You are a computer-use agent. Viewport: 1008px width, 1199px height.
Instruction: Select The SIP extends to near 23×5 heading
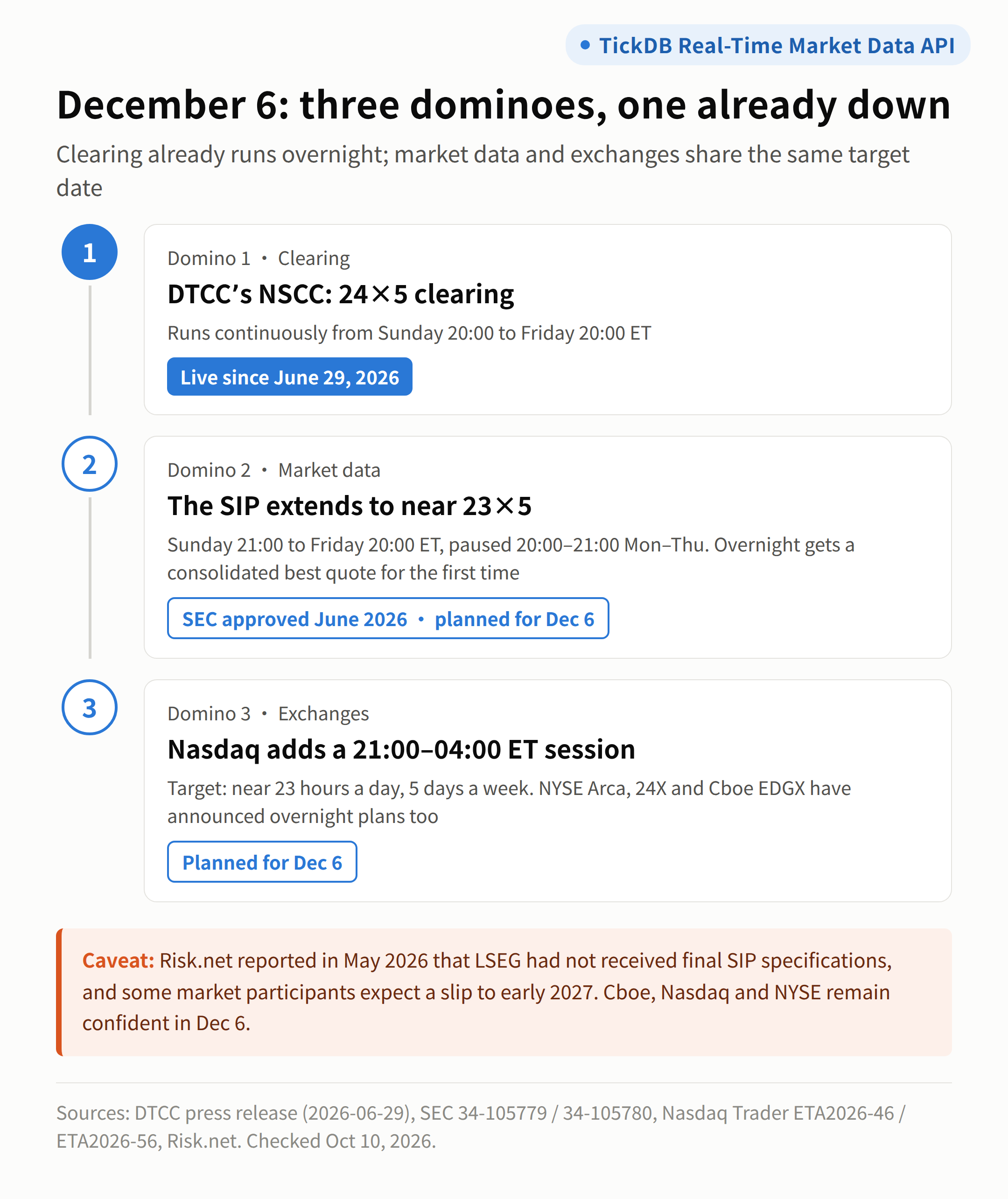pos(349,506)
